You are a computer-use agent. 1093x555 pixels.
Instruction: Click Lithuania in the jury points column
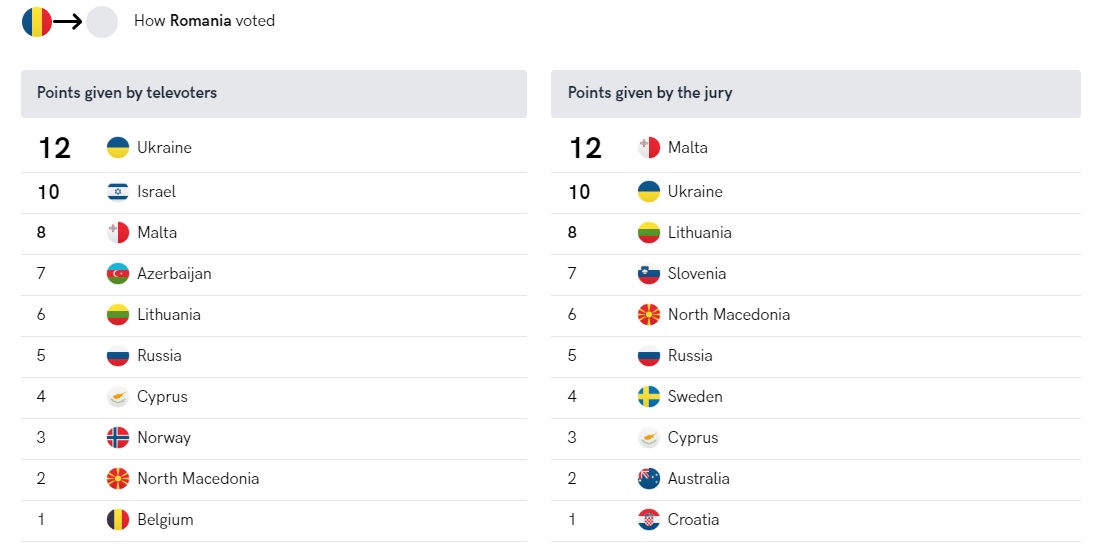point(699,232)
